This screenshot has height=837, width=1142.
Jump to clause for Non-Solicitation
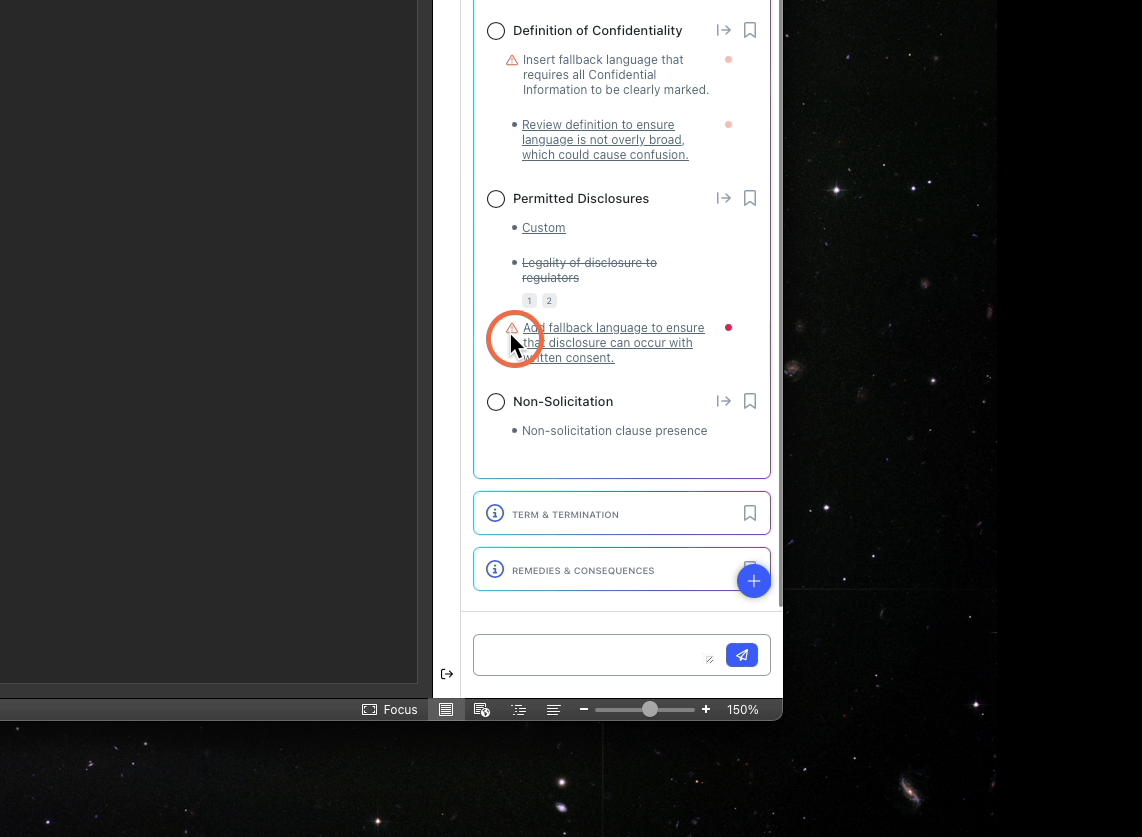tap(723, 401)
